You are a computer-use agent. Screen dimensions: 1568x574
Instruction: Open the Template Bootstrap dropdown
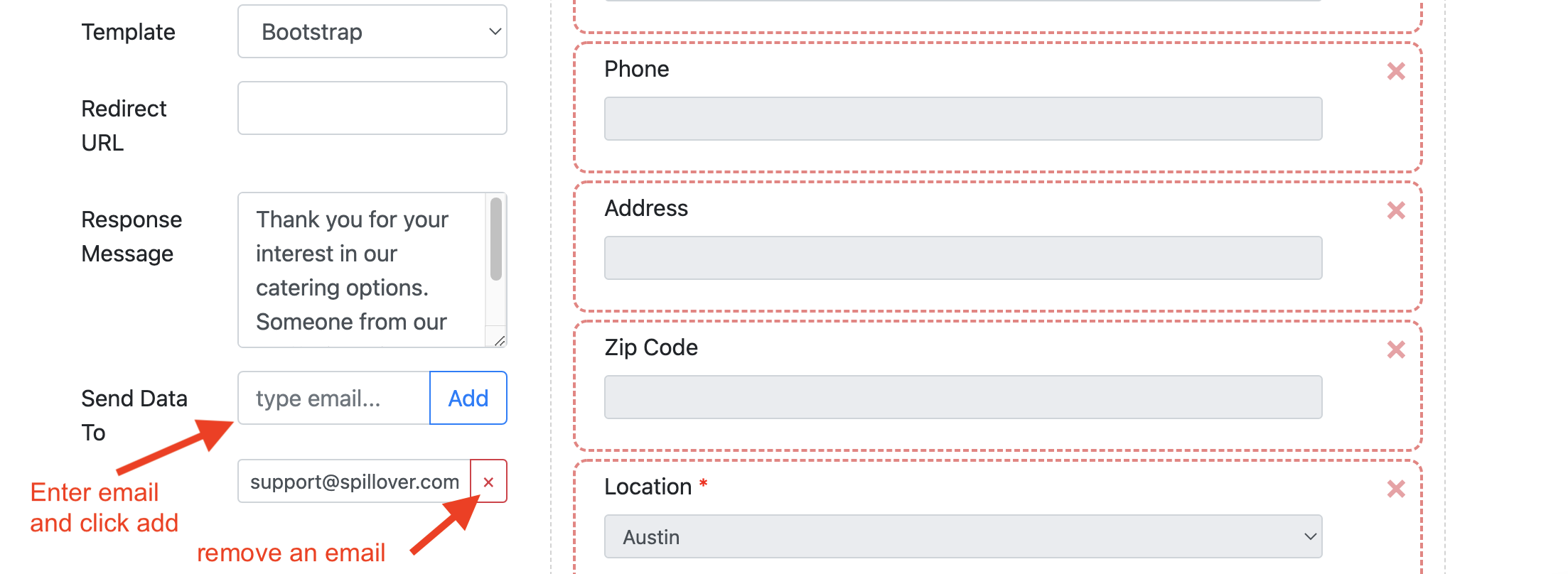372,32
